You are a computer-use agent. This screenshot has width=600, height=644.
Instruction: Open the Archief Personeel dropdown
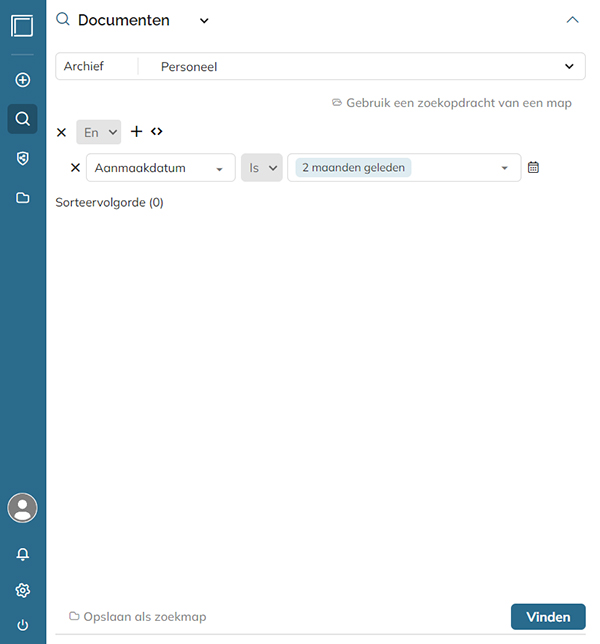(320, 66)
